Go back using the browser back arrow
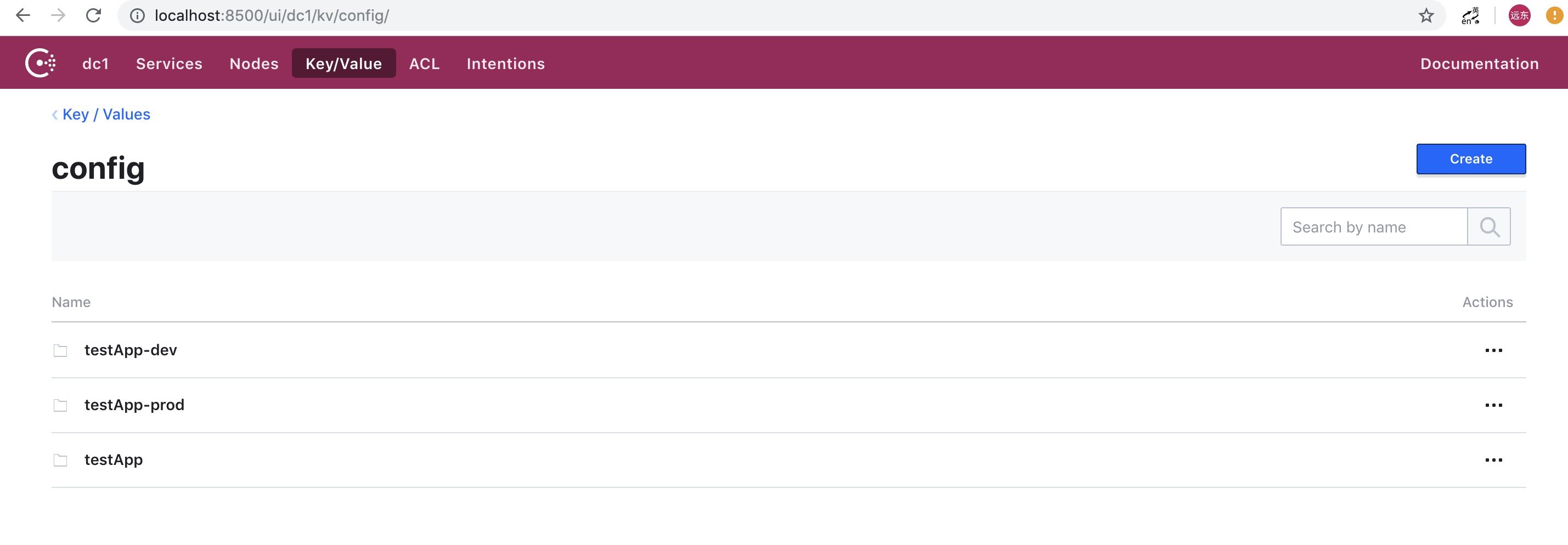The width and height of the screenshot is (1568, 545). coord(22,15)
